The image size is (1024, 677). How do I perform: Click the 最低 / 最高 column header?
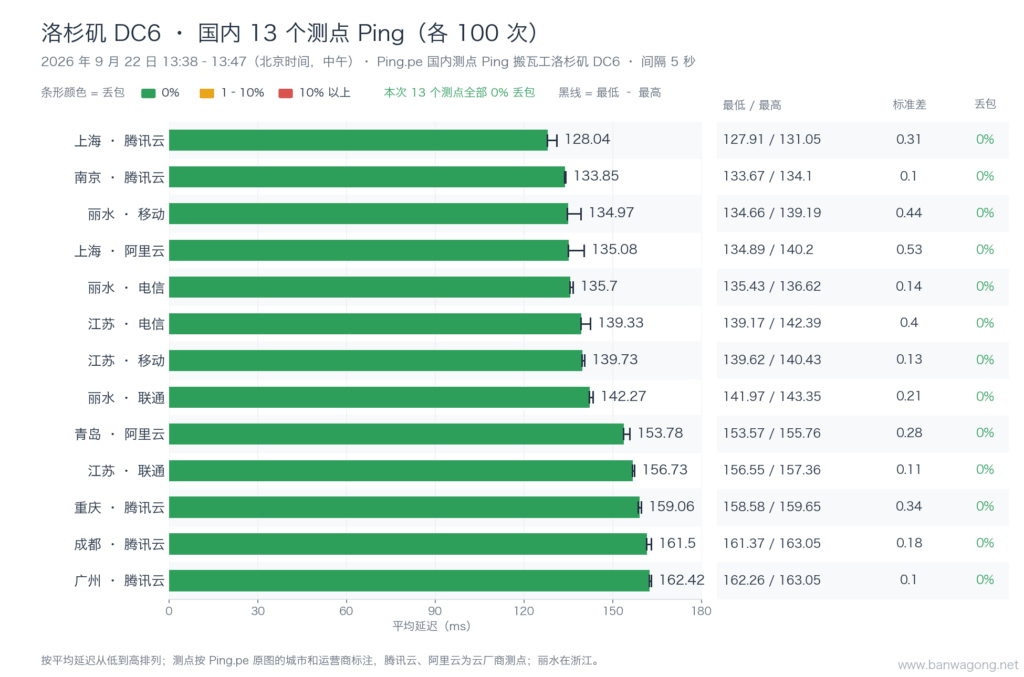pos(752,105)
